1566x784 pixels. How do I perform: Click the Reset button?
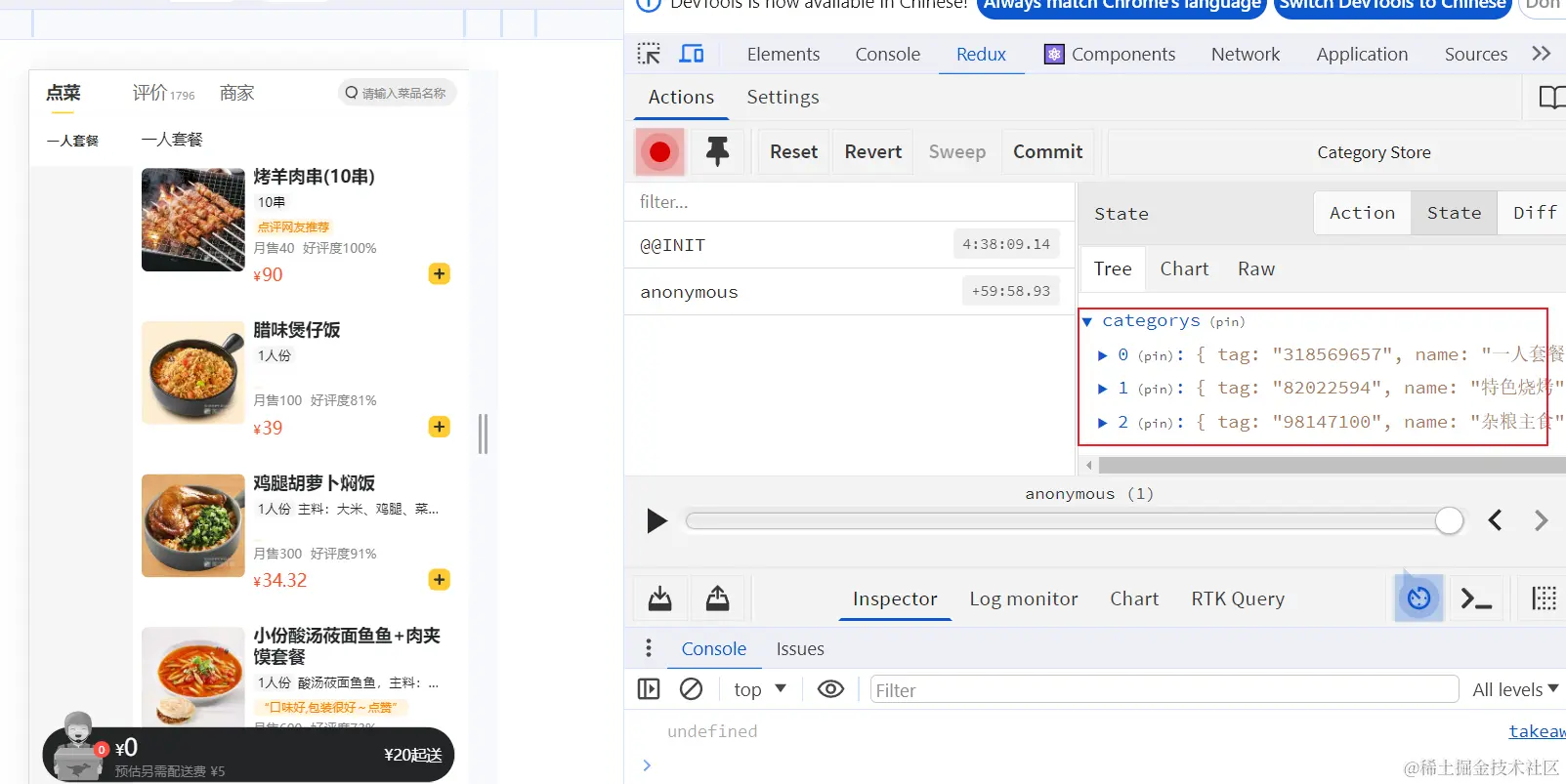(793, 152)
